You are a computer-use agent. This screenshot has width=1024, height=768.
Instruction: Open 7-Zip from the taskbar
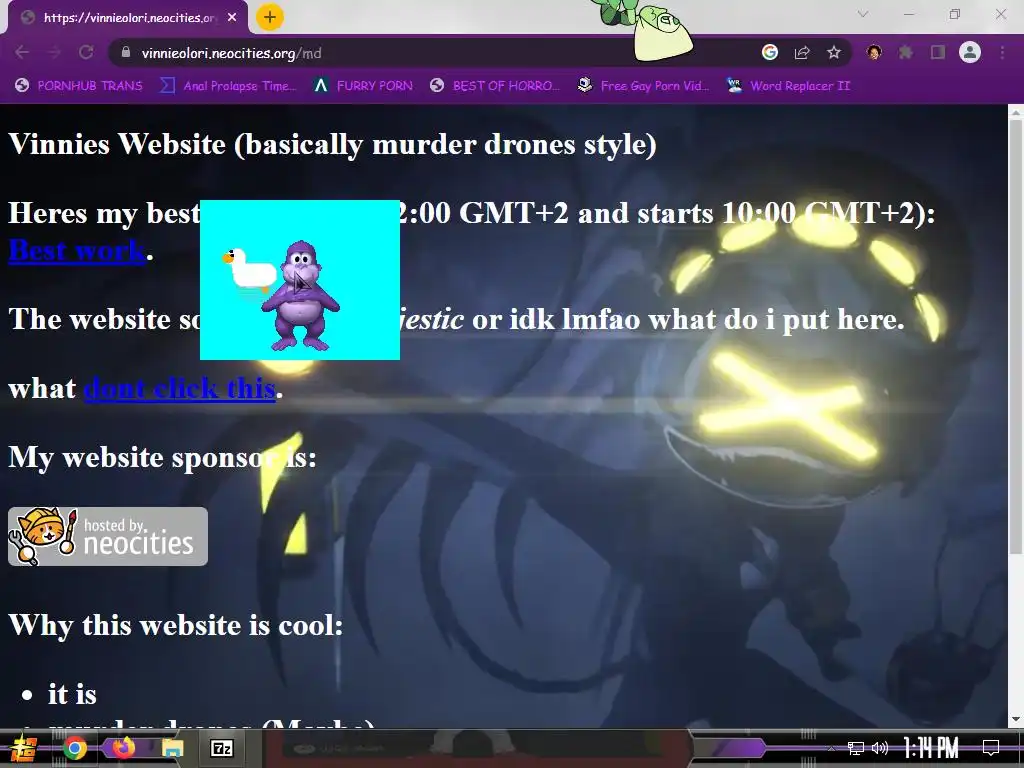[x=221, y=748]
